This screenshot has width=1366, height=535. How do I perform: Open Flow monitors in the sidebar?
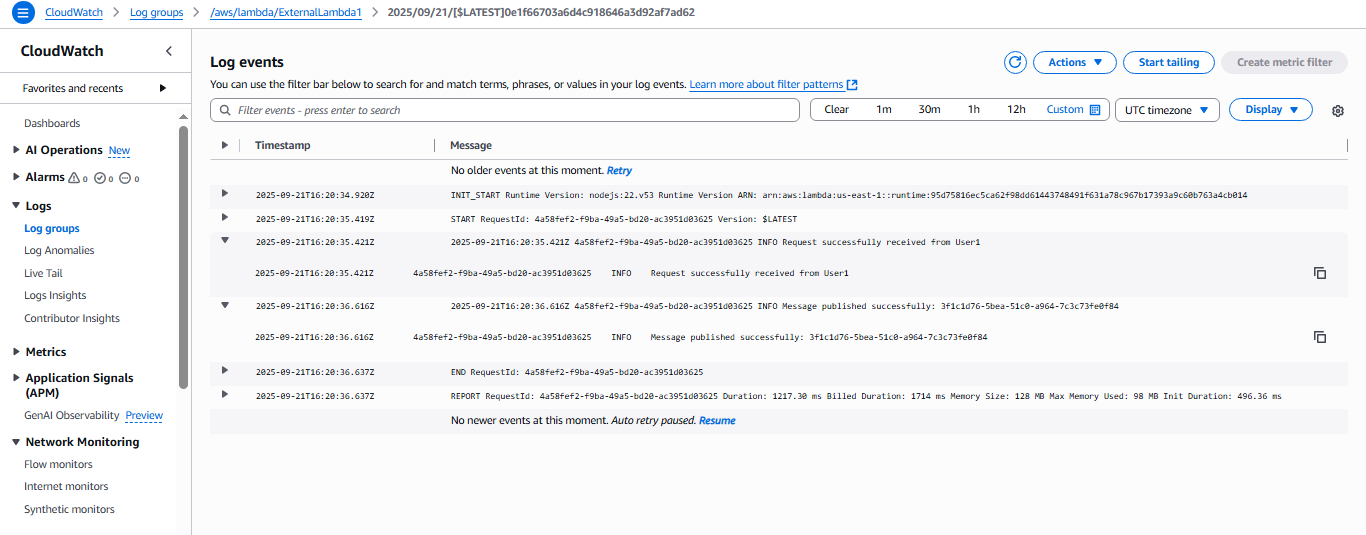click(58, 464)
